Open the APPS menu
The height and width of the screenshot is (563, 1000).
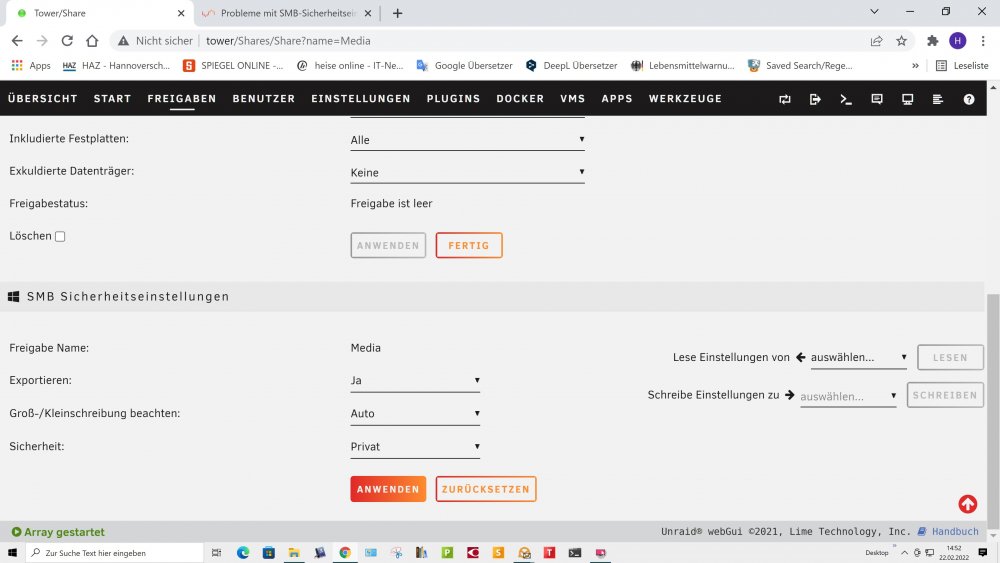(617, 99)
